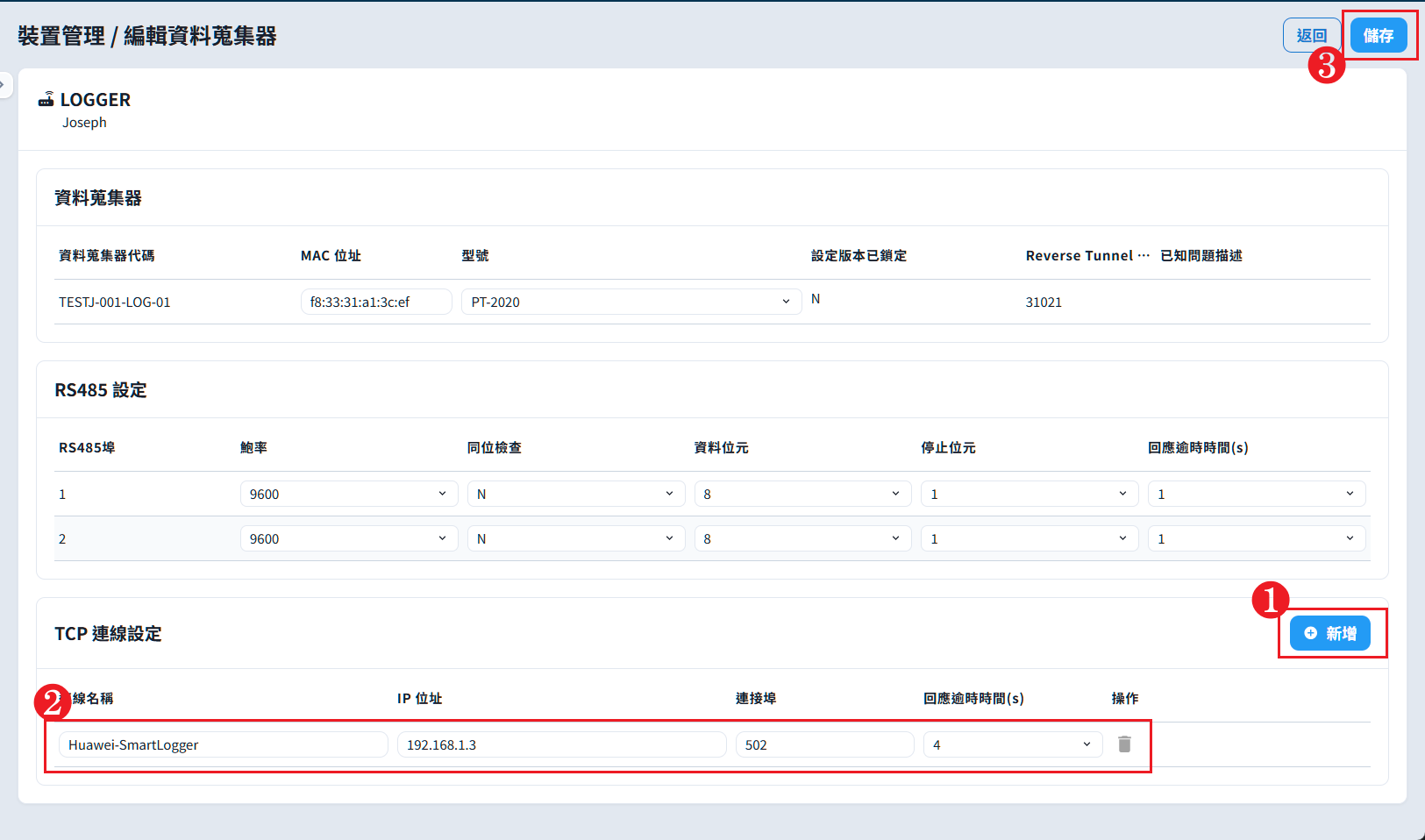Select parity check dropdown for port 1
Screen dimensions: 1425x840
coord(575,494)
